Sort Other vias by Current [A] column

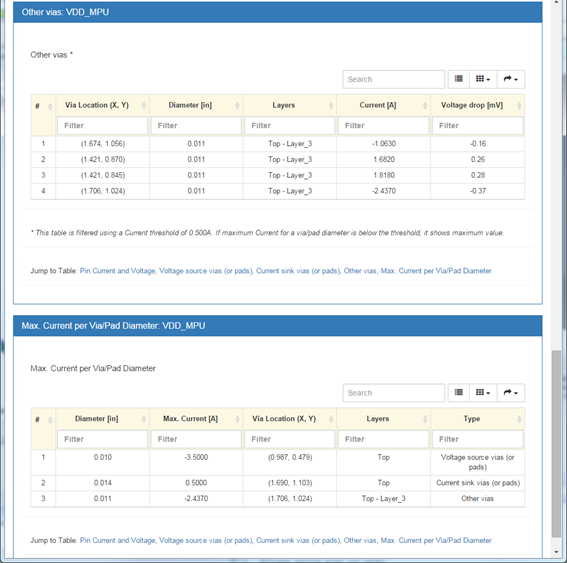[383, 105]
